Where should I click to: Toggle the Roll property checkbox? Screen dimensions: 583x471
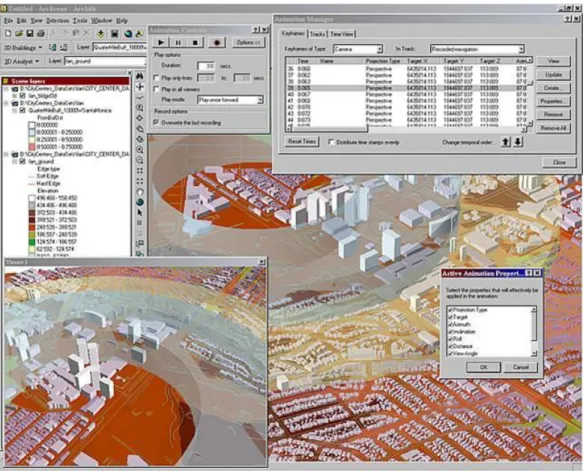pos(451,339)
